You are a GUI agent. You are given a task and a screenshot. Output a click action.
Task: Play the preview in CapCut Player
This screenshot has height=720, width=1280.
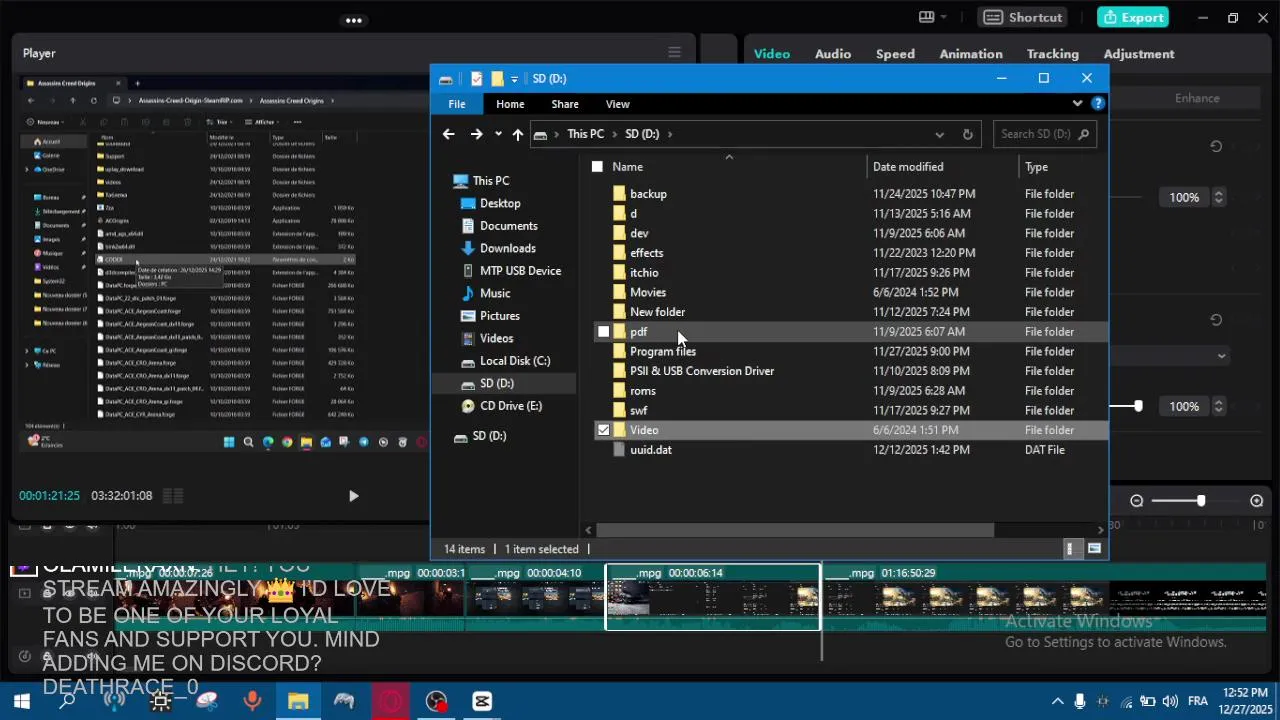point(353,496)
